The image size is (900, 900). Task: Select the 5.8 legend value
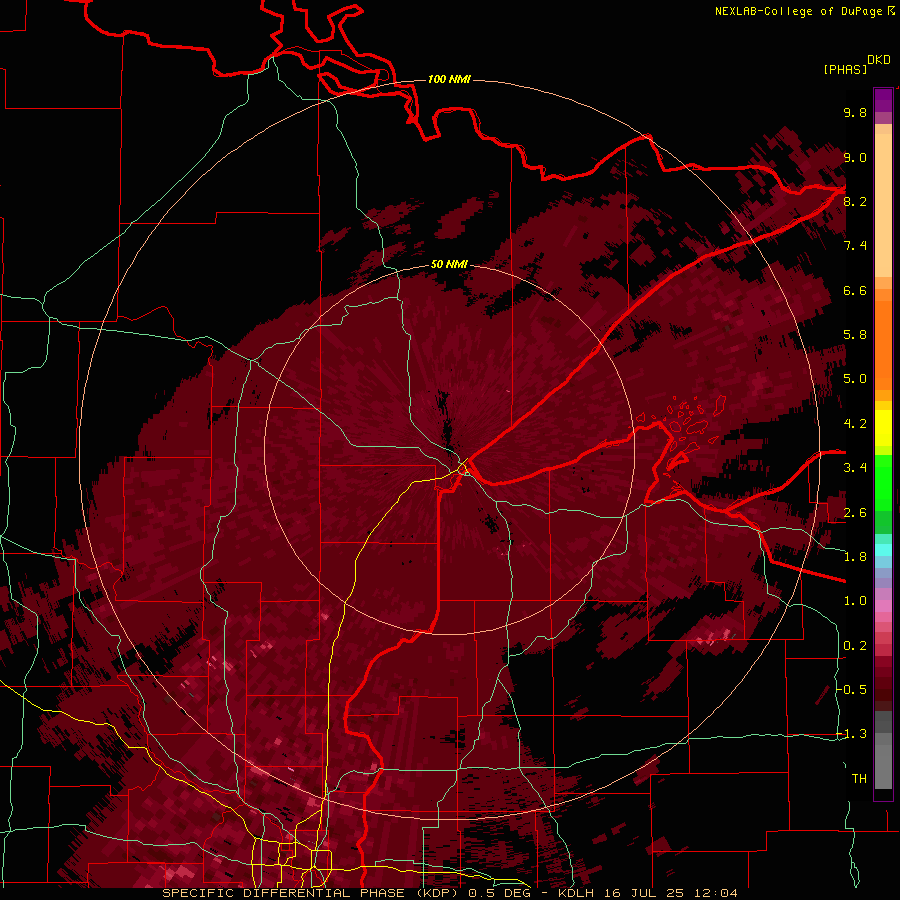pyautogui.click(x=855, y=335)
